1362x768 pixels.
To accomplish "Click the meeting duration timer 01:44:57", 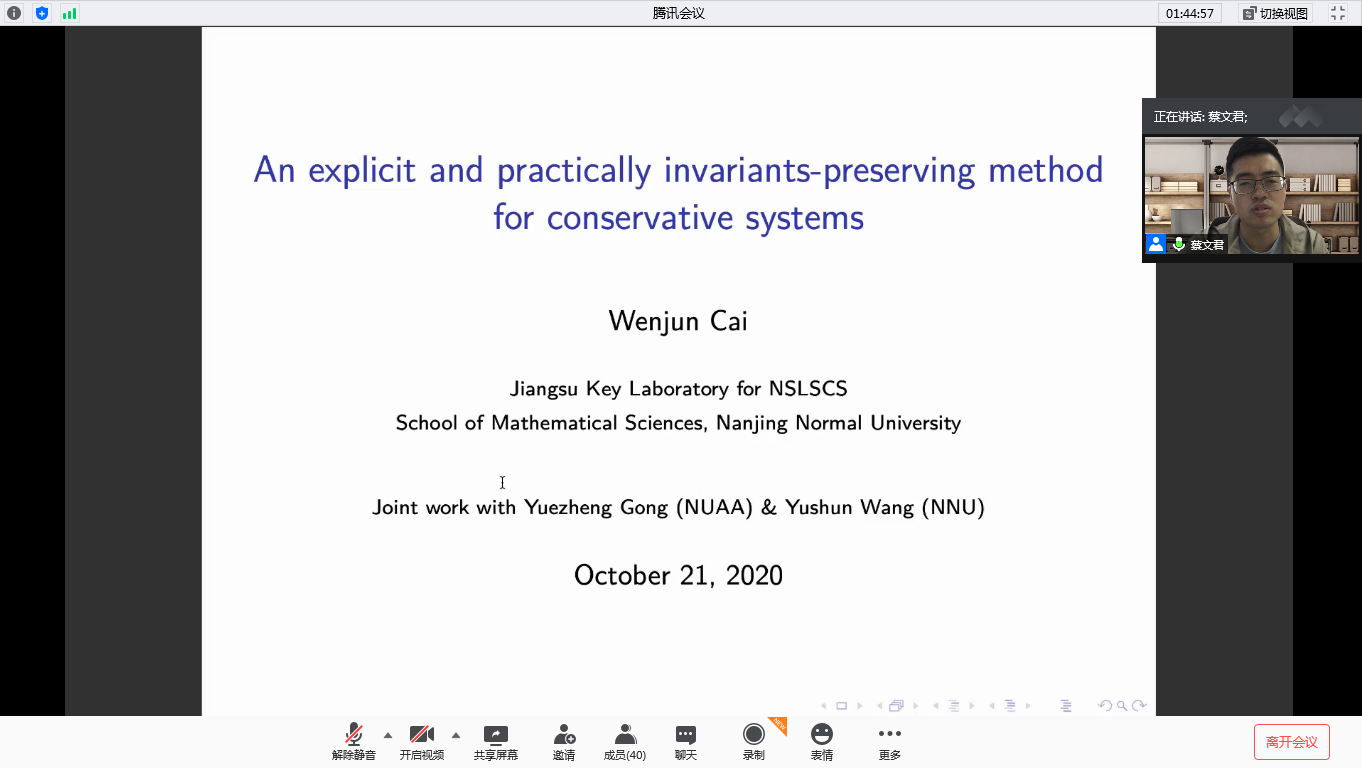I will [1189, 13].
